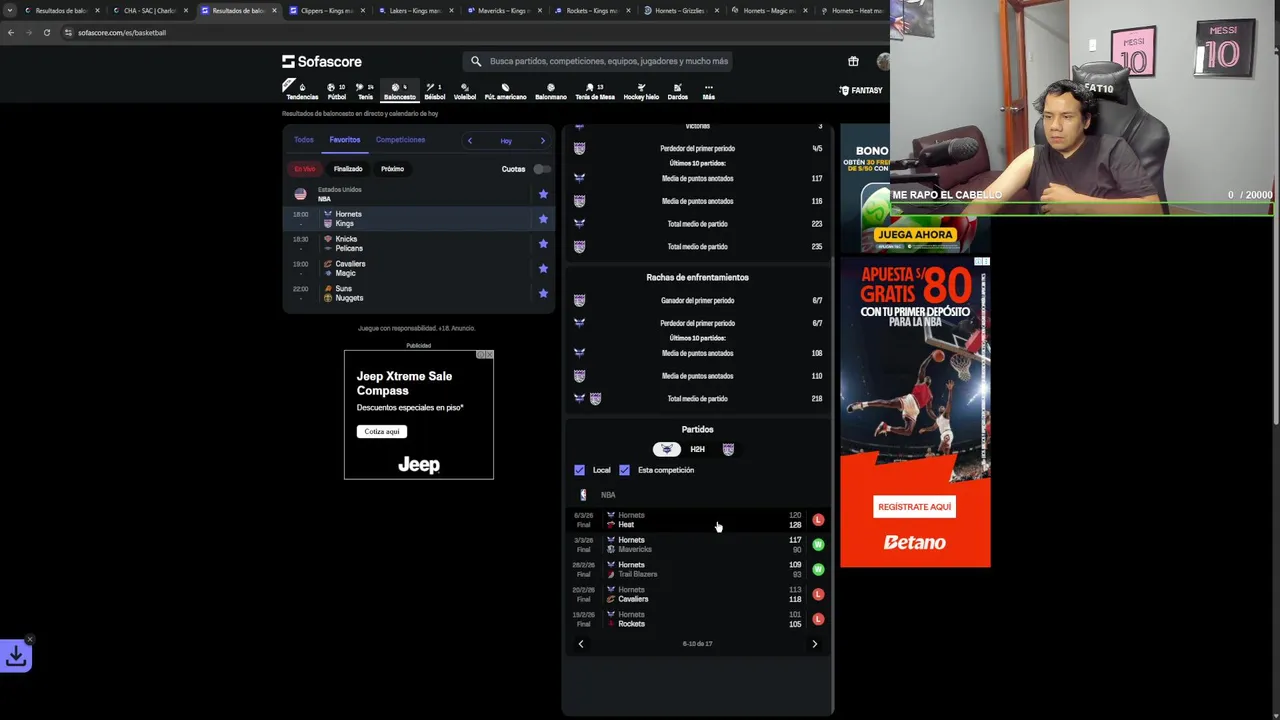Select the Baloncesto sport tab
The image size is (1280, 720).
tap(399, 91)
